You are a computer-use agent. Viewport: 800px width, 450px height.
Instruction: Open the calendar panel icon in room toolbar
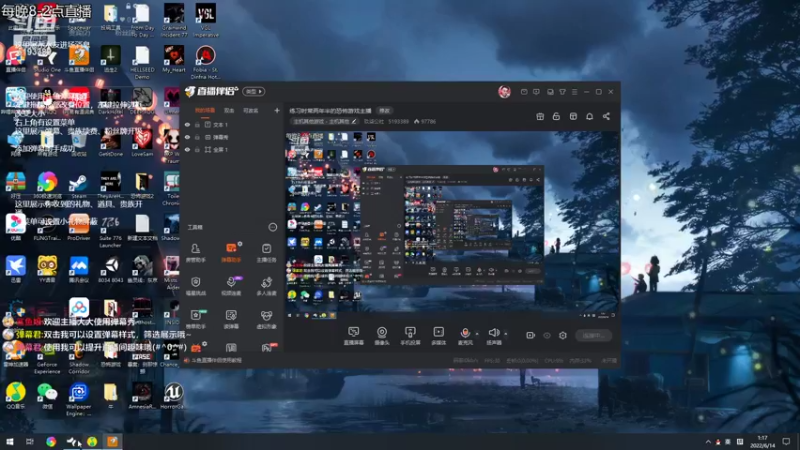[x=573, y=116]
